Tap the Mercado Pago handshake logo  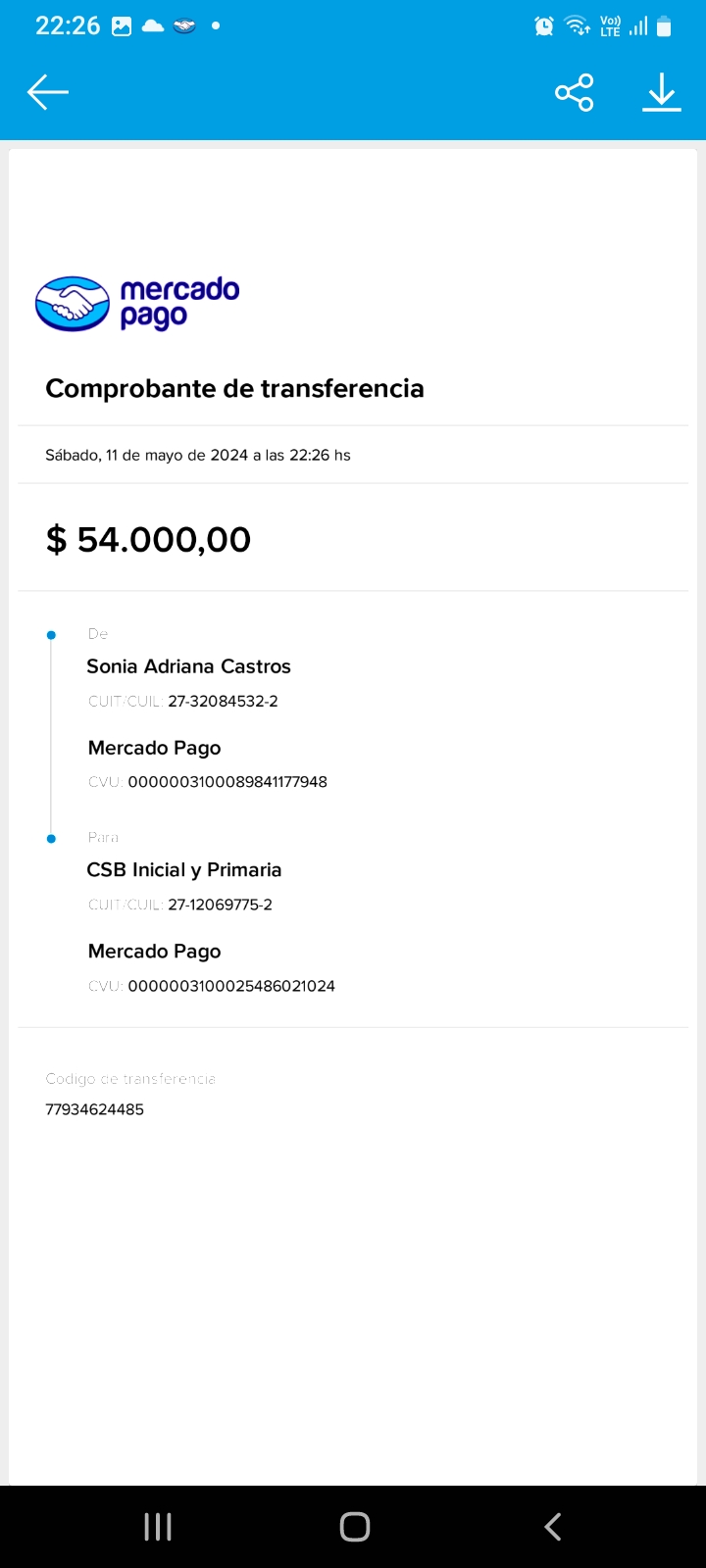(x=72, y=304)
